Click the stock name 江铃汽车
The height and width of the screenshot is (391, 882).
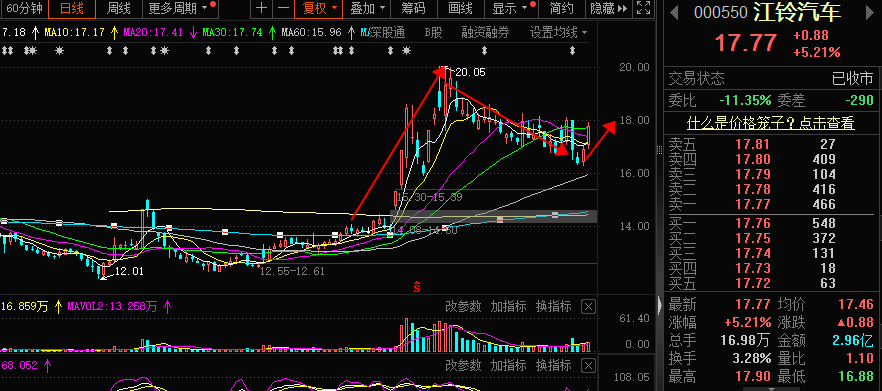click(797, 12)
